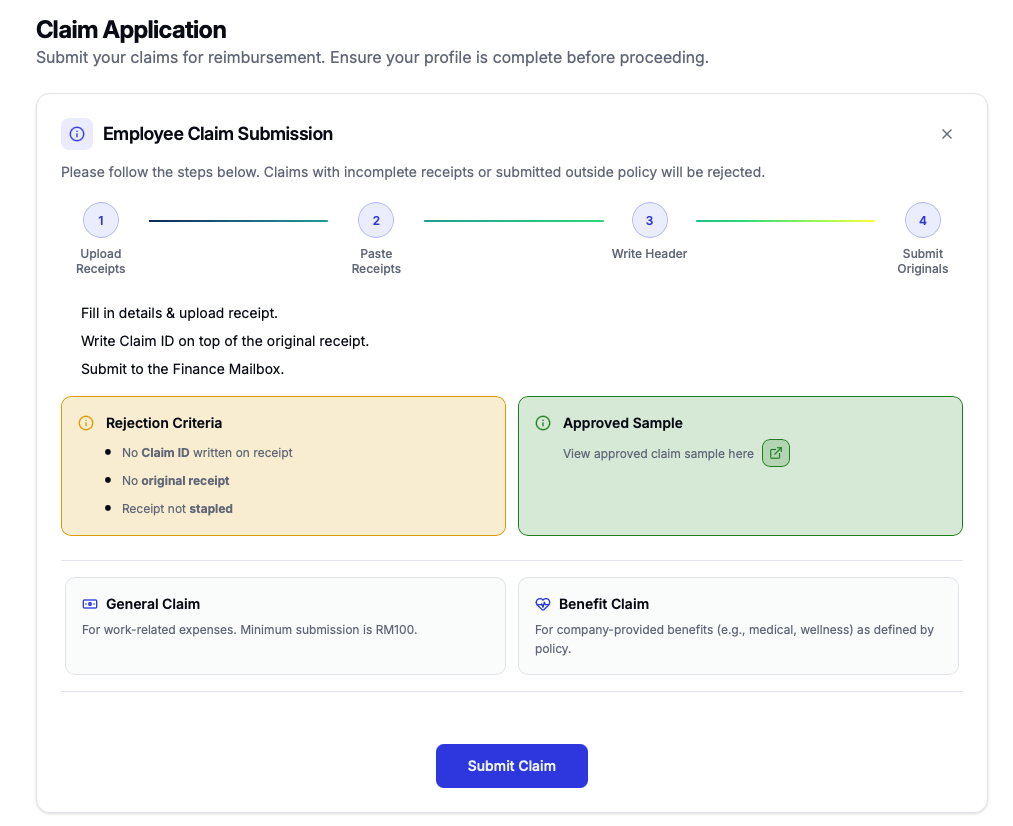This screenshot has height=826, width=1013.
Task: Click the 'Receipt not stapled' bullet
Action: (177, 509)
